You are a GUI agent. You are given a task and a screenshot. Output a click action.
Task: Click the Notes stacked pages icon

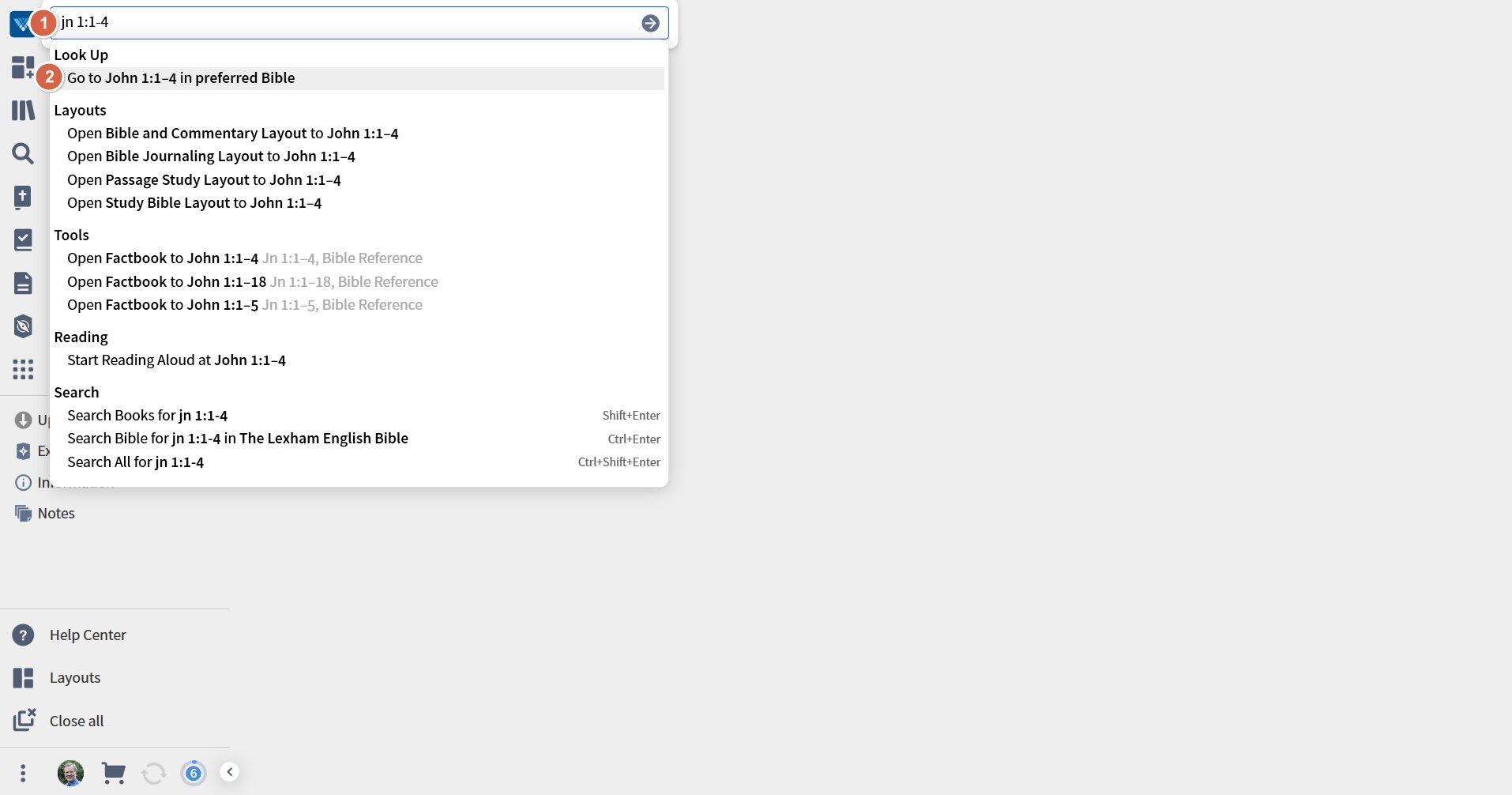coord(23,514)
